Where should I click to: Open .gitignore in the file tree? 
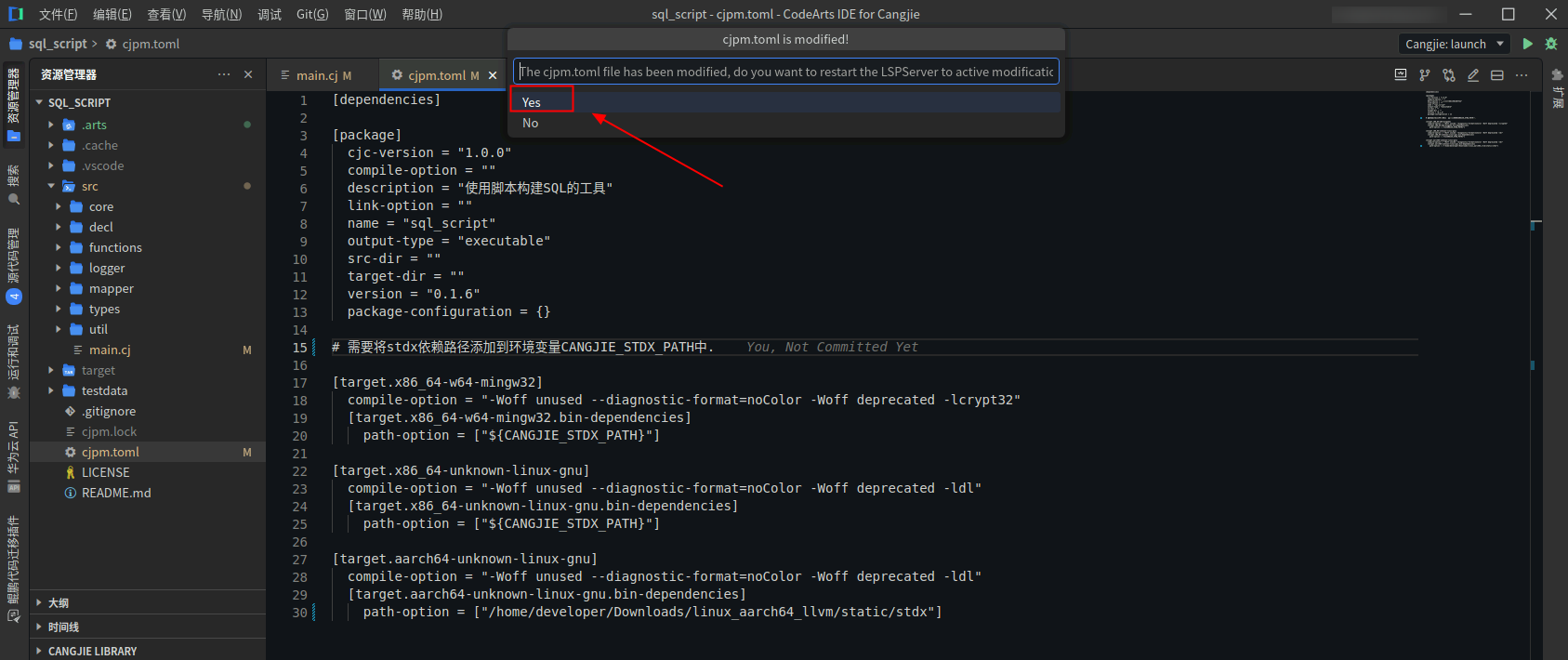109,411
